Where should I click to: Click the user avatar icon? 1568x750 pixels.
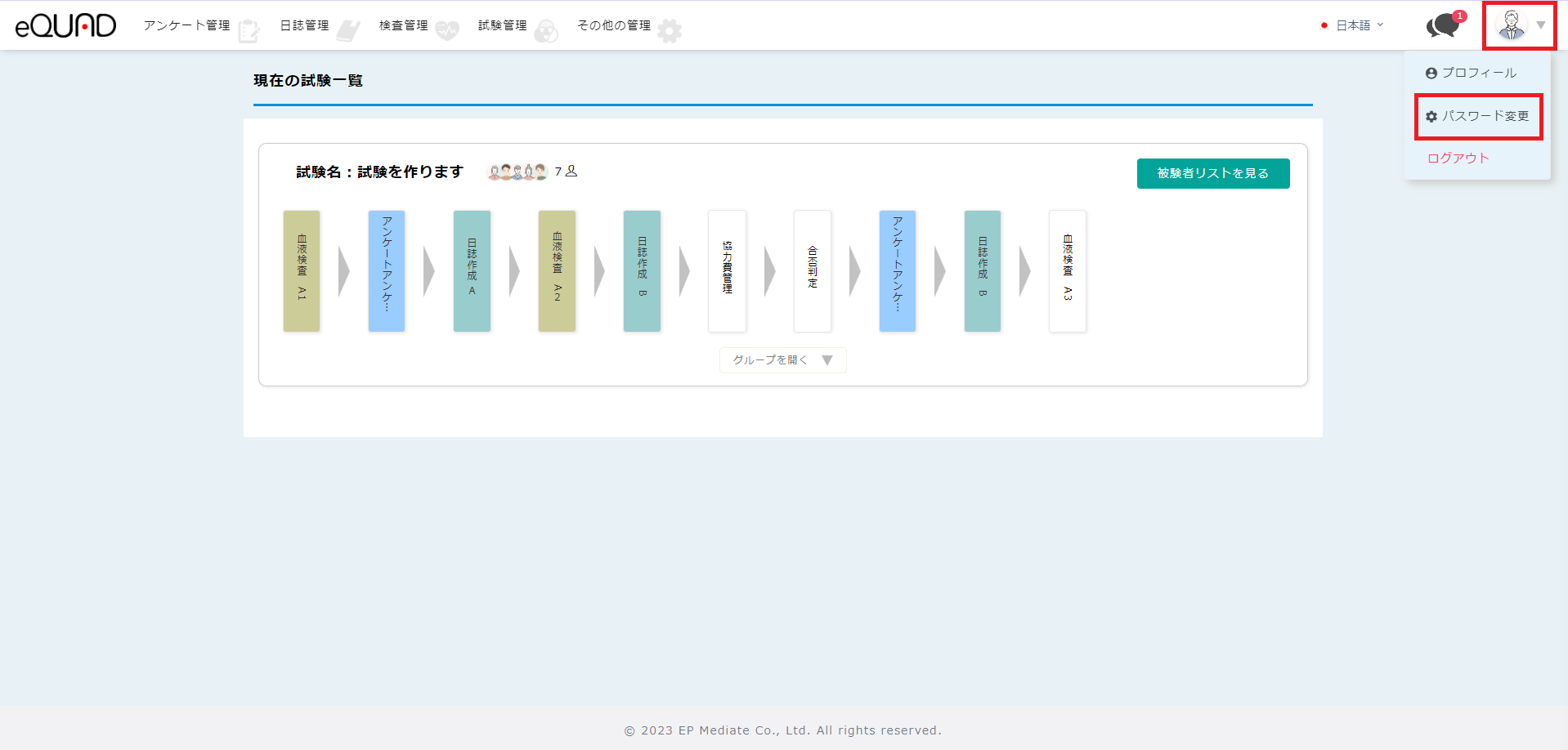(x=1510, y=25)
